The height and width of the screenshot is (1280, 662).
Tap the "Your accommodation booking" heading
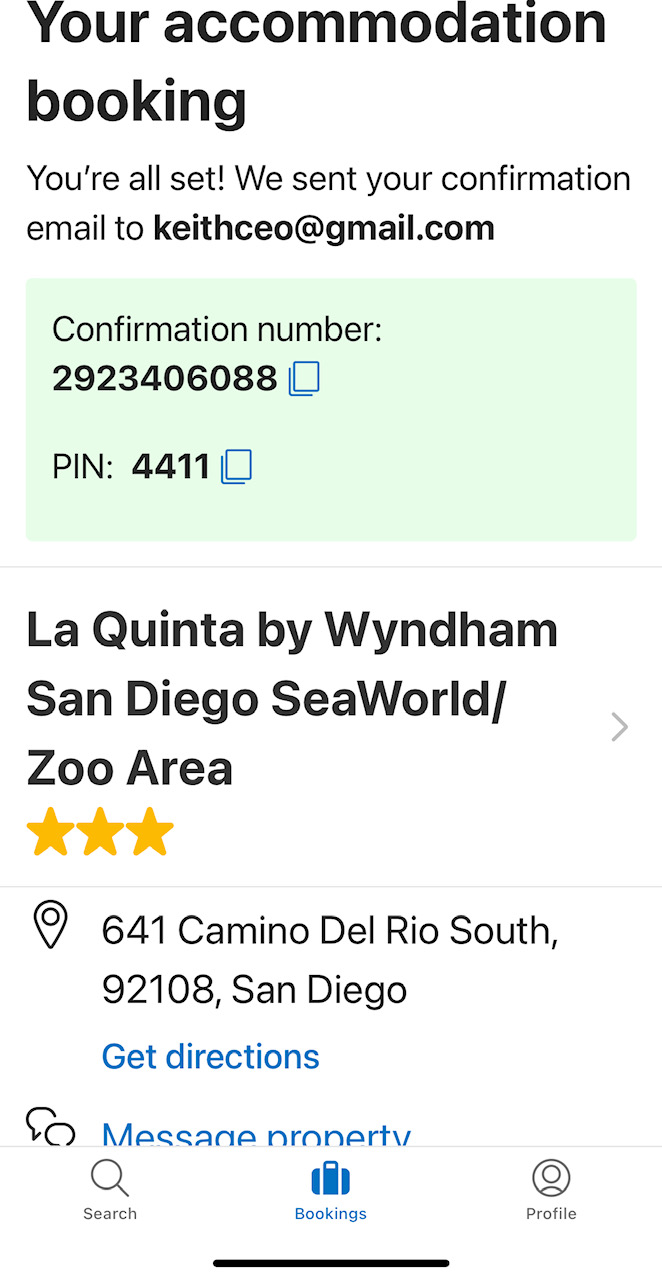[316, 62]
